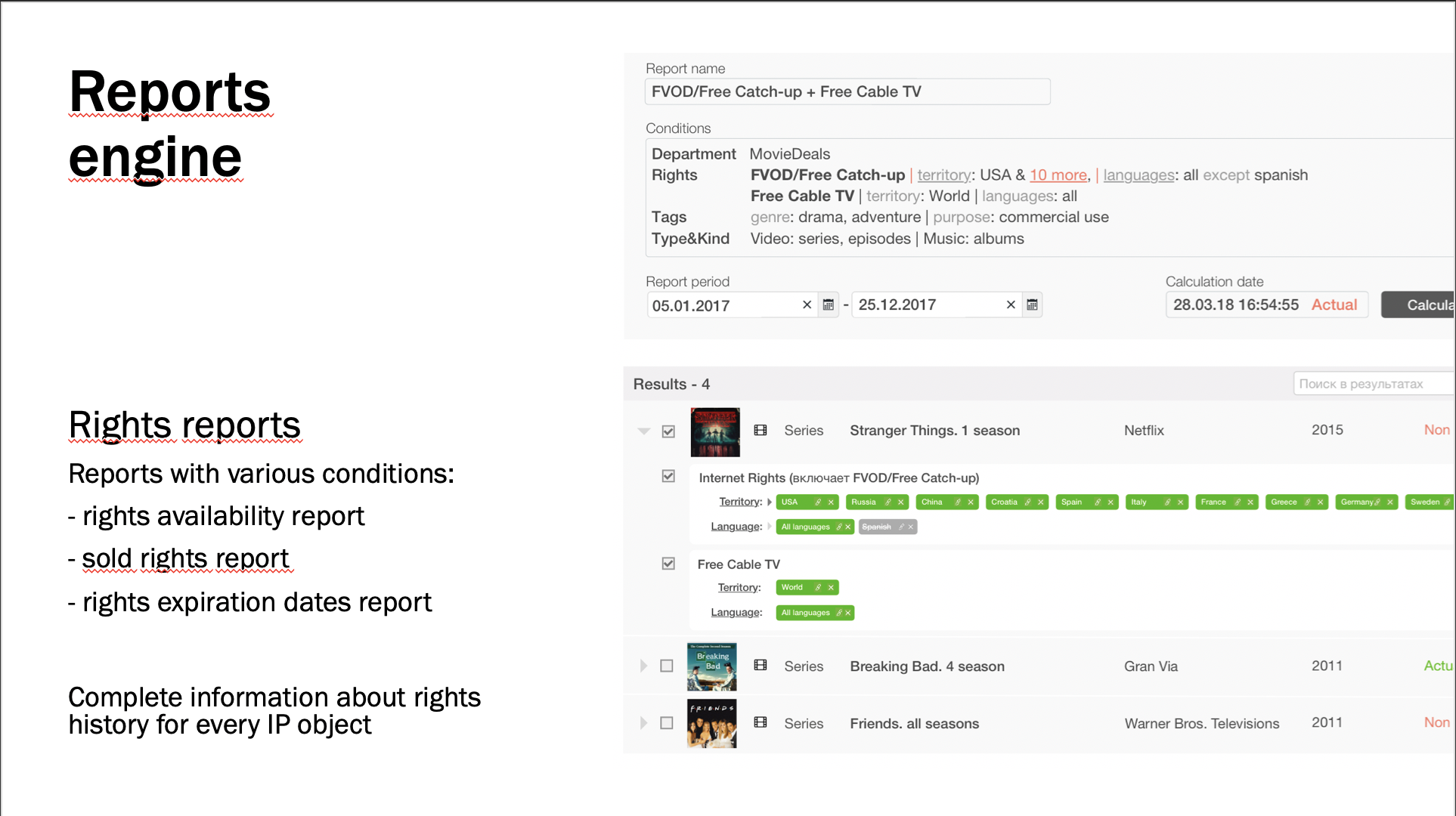
Task: Check the Breaking Bad row checkbox
Action: click(667, 666)
